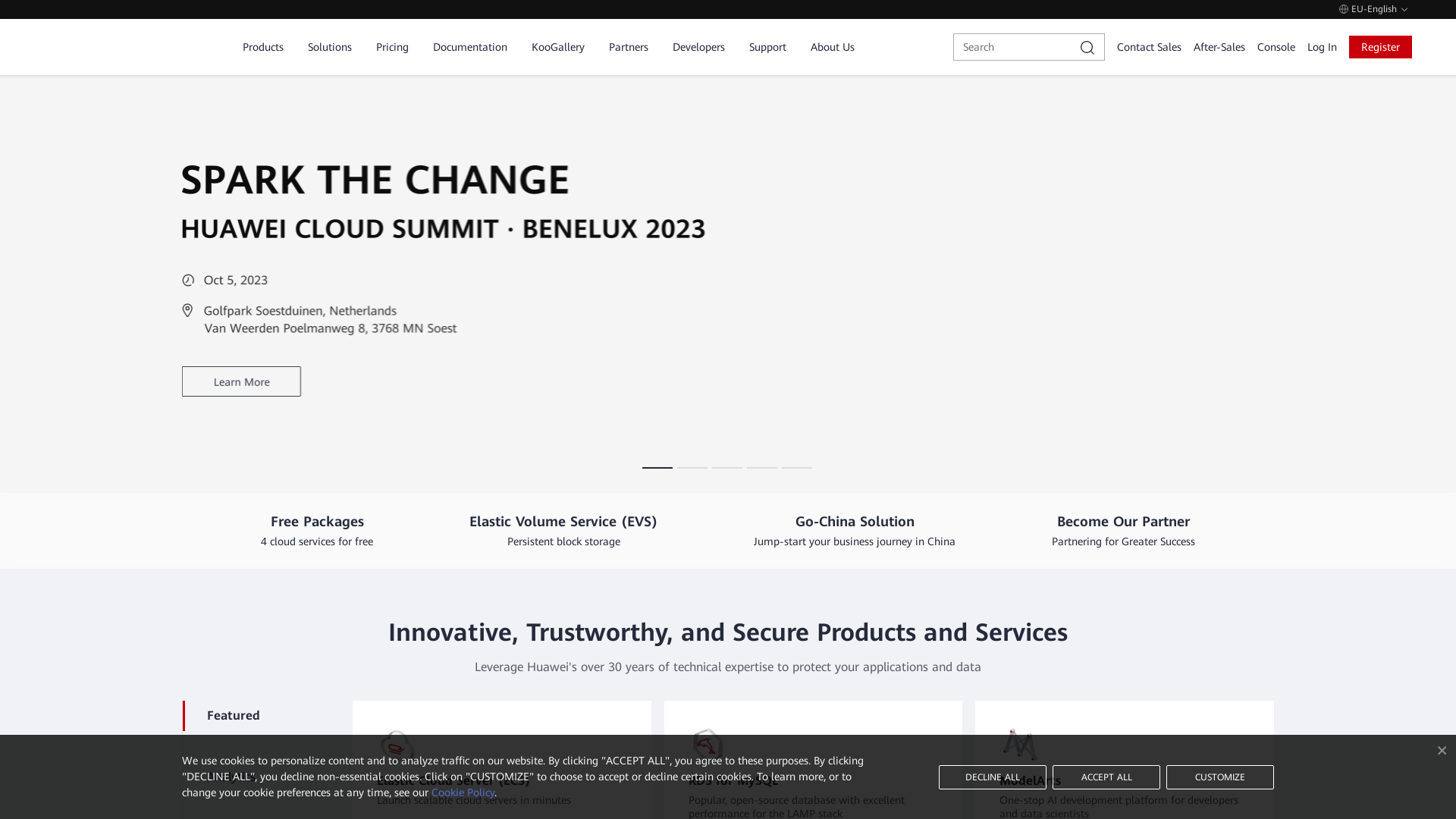The width and height of the screenshot is (1456, 819).
Task: Select the second carousel indicator dot
Action: coord(692,468)
